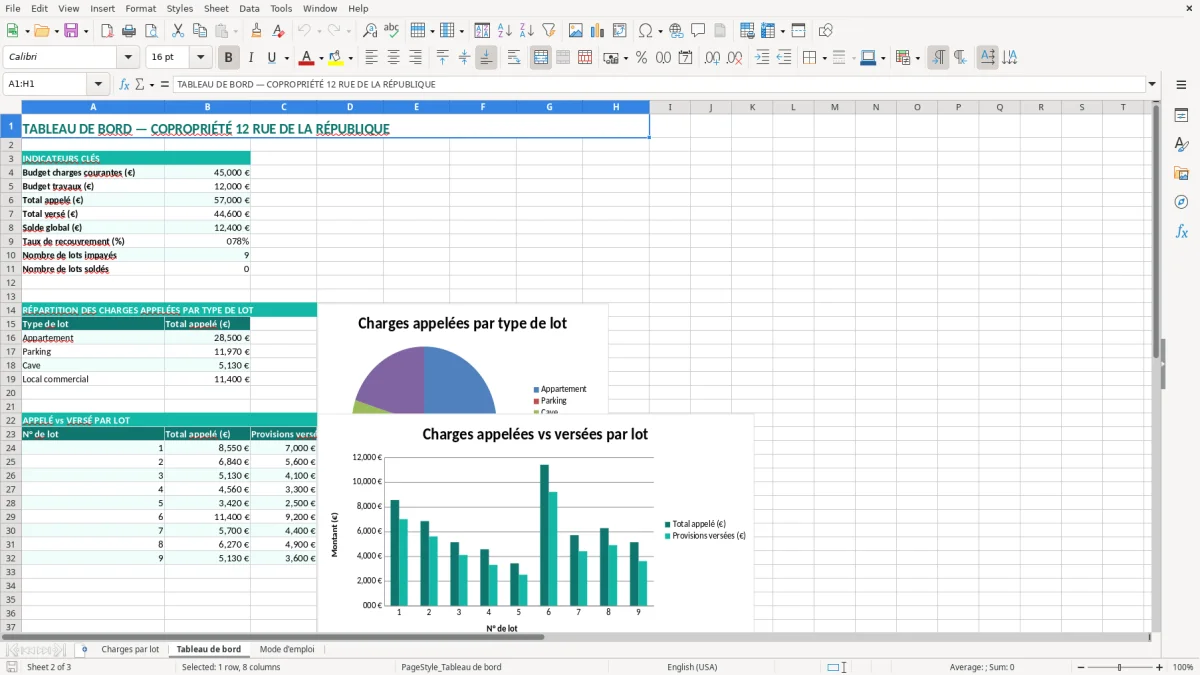1200x675 pixels.
Task: Open the borders dropdown arrow
Action: point(826,58)
